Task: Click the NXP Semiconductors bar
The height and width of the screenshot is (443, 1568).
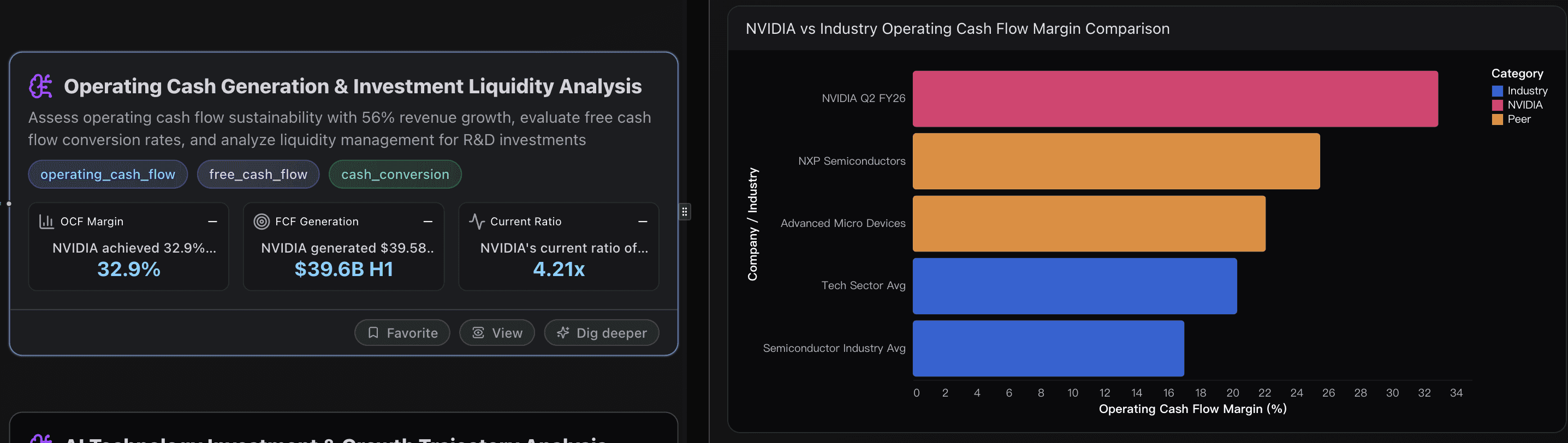Action: pos(1116,161)
